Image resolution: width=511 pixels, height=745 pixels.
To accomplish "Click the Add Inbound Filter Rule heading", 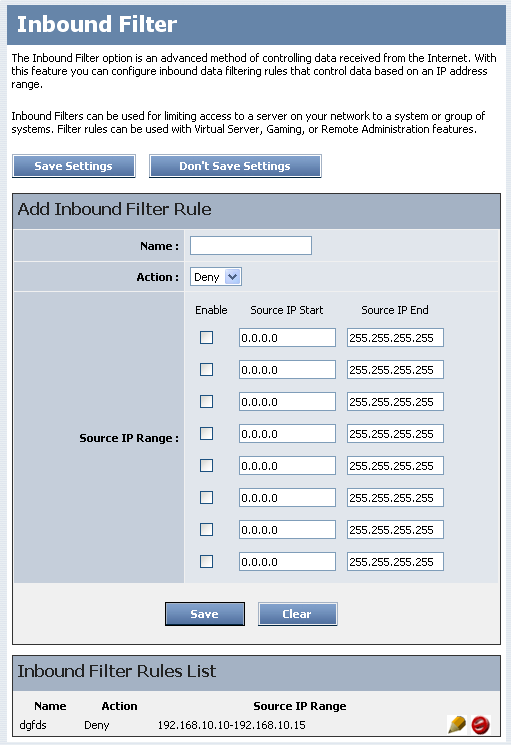I will point(114,209).
